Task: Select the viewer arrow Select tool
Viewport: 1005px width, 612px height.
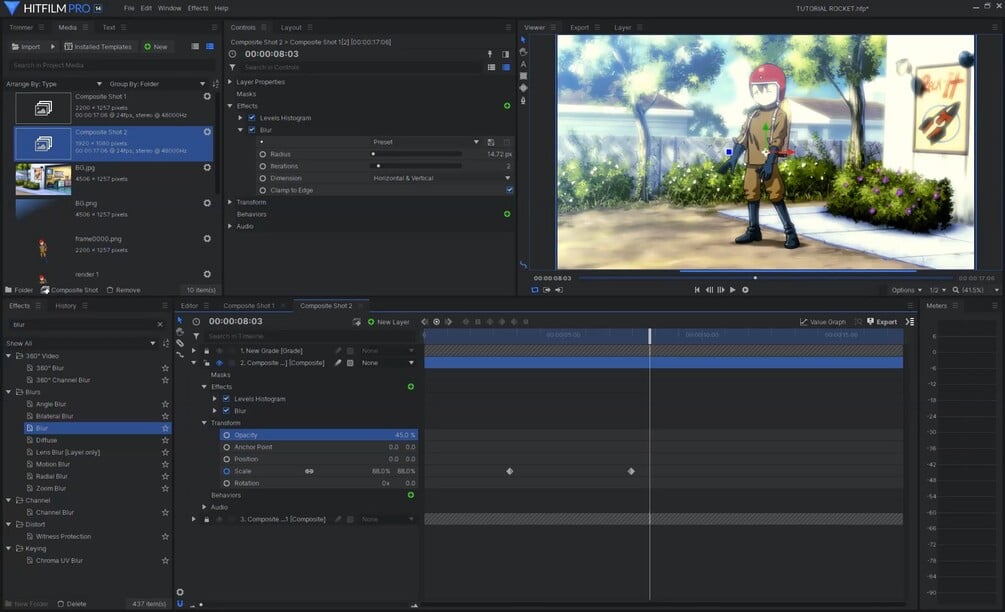Action: [523, 40]
